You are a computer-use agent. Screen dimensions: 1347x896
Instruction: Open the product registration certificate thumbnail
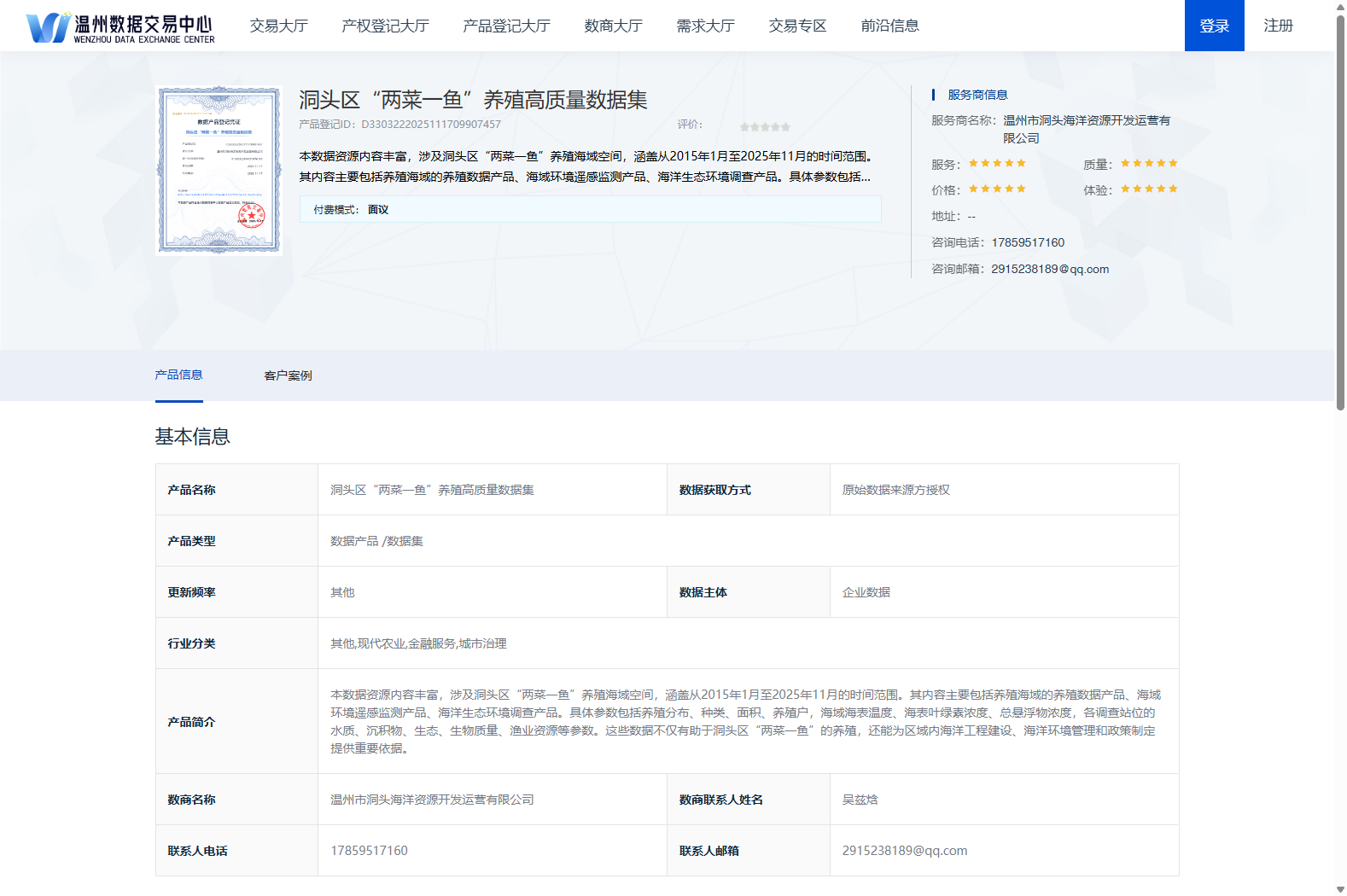[x=219, y=170]
